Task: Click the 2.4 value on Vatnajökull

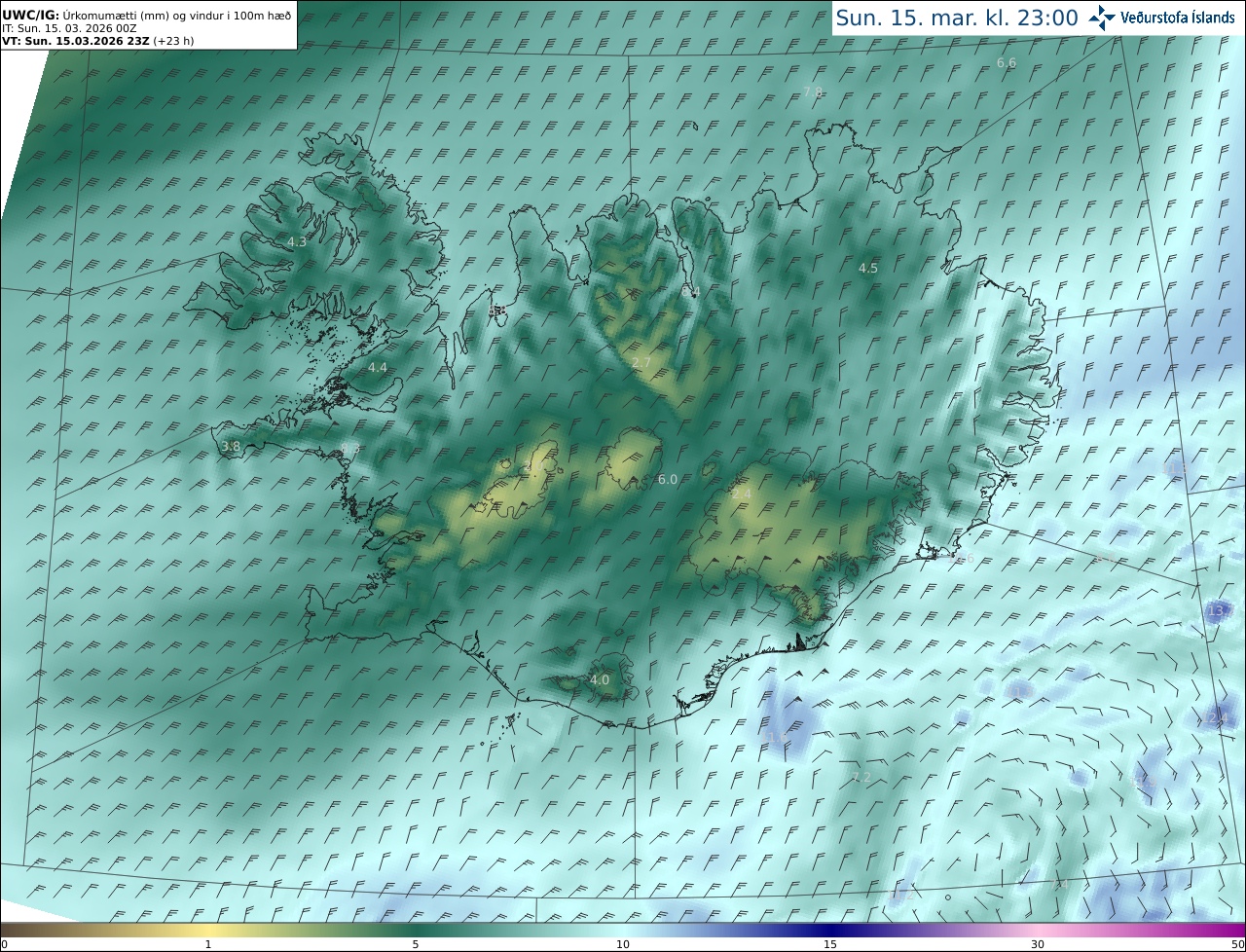Action: 742,494
